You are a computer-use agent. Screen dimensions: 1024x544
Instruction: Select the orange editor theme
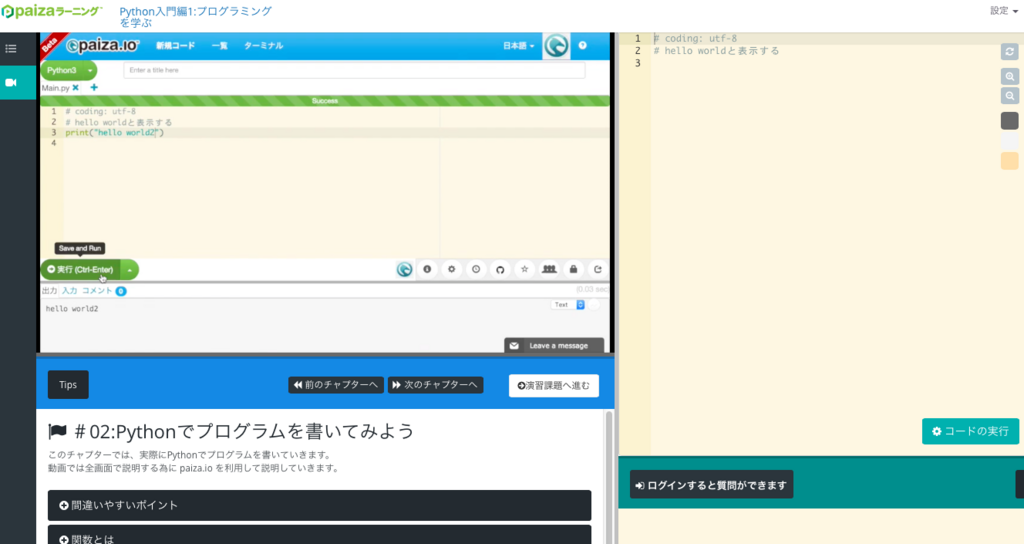[1010, 161]
